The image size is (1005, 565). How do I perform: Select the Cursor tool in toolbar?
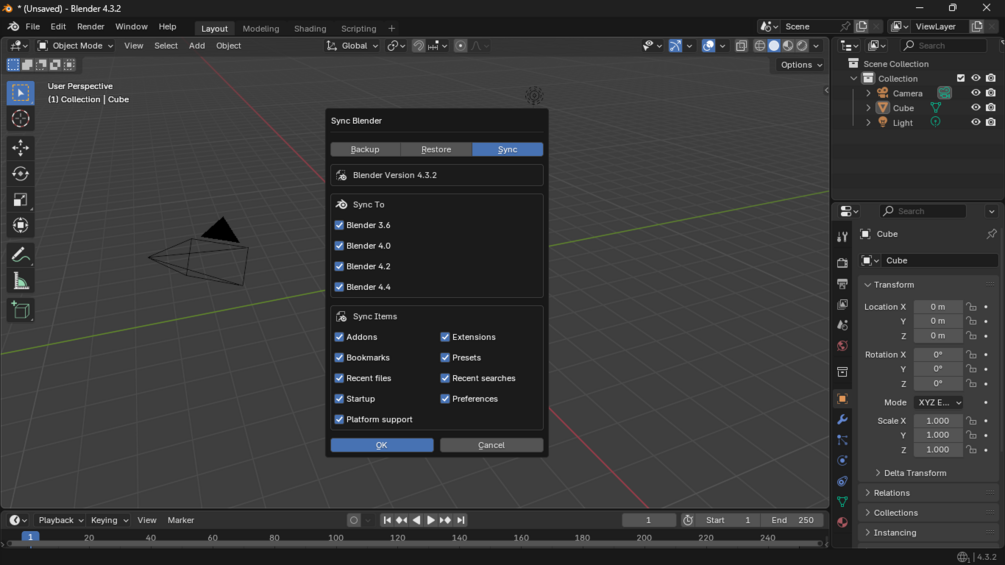(x=21, y=119)
